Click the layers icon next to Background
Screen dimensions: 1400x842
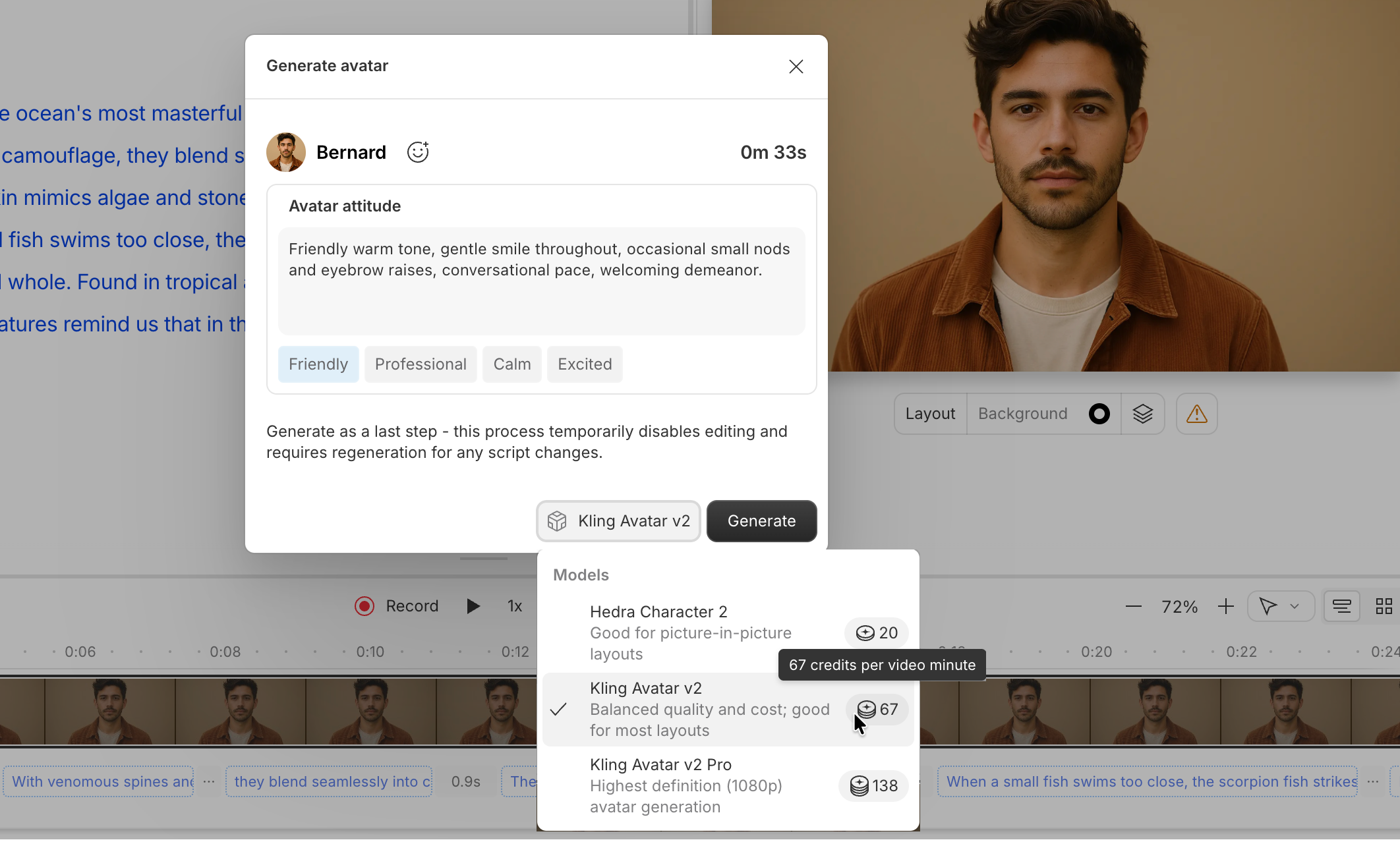(x=1143, y=413)
